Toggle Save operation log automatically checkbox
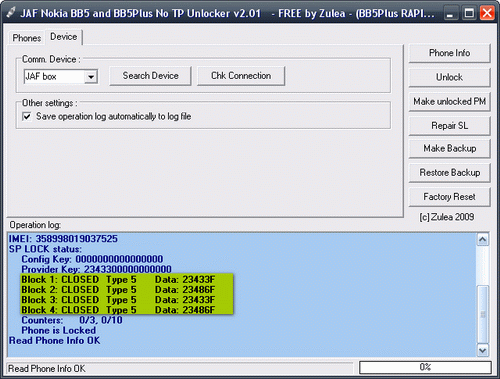 (27, 116)
